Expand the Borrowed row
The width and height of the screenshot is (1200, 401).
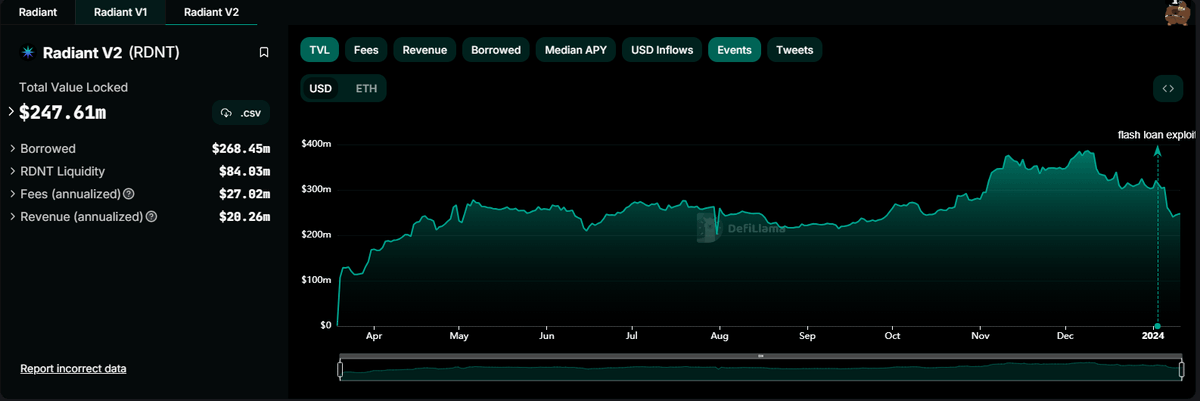(13, 148)
